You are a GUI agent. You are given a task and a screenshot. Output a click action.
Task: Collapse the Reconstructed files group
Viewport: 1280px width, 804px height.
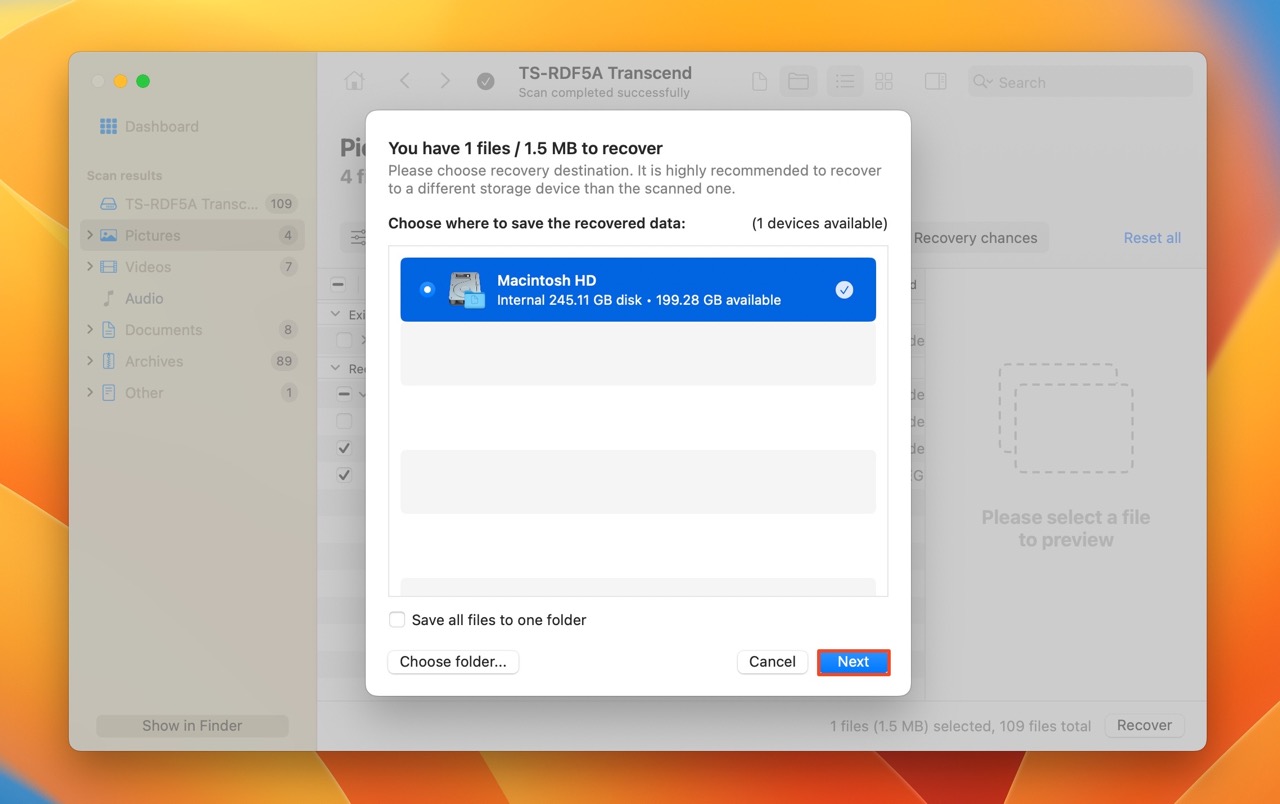click(335, 368)
